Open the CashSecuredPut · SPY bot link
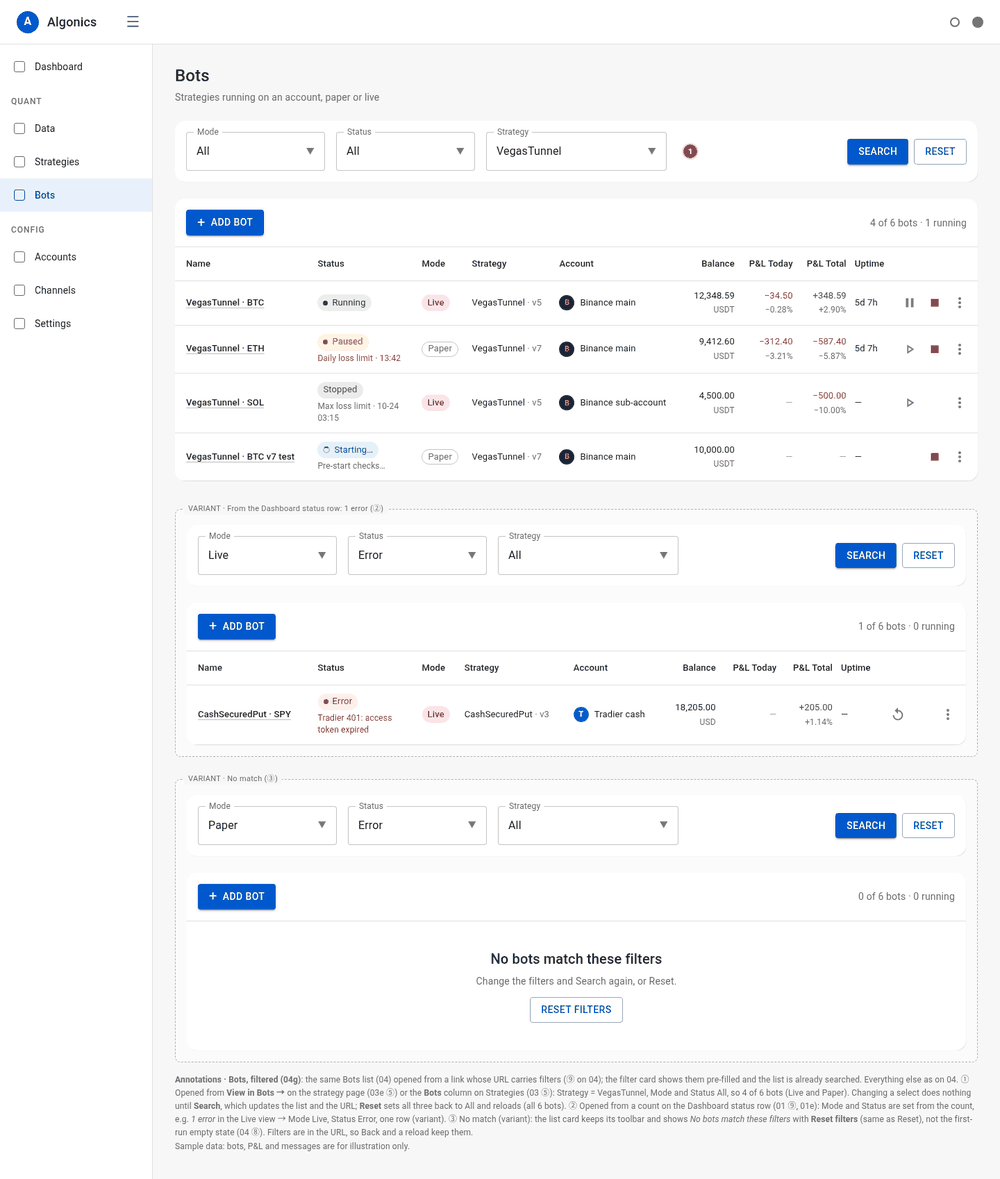The width and height of the screenshot is (1000, 1179). pyautogui.click(x=244, y=714)
